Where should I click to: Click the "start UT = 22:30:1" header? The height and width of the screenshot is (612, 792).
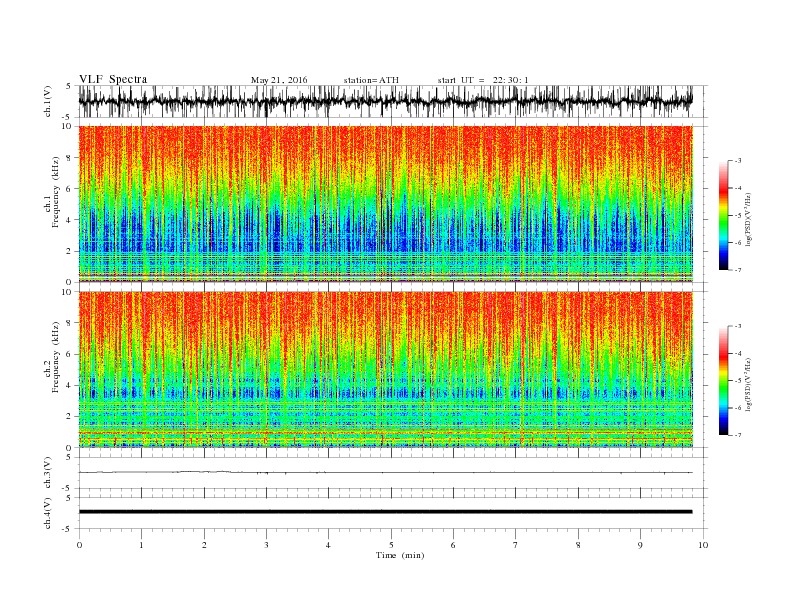[x=483, y=80]
